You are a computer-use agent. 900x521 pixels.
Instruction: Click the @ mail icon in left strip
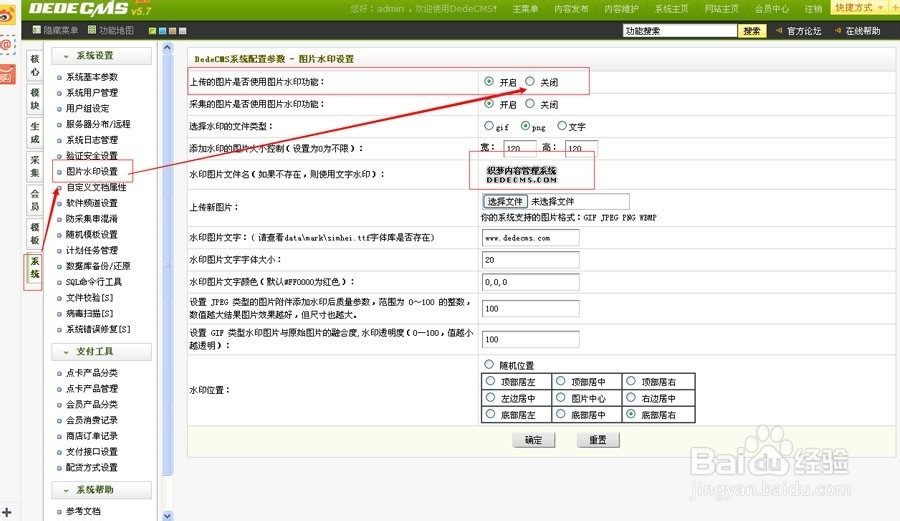coord(7,44)
